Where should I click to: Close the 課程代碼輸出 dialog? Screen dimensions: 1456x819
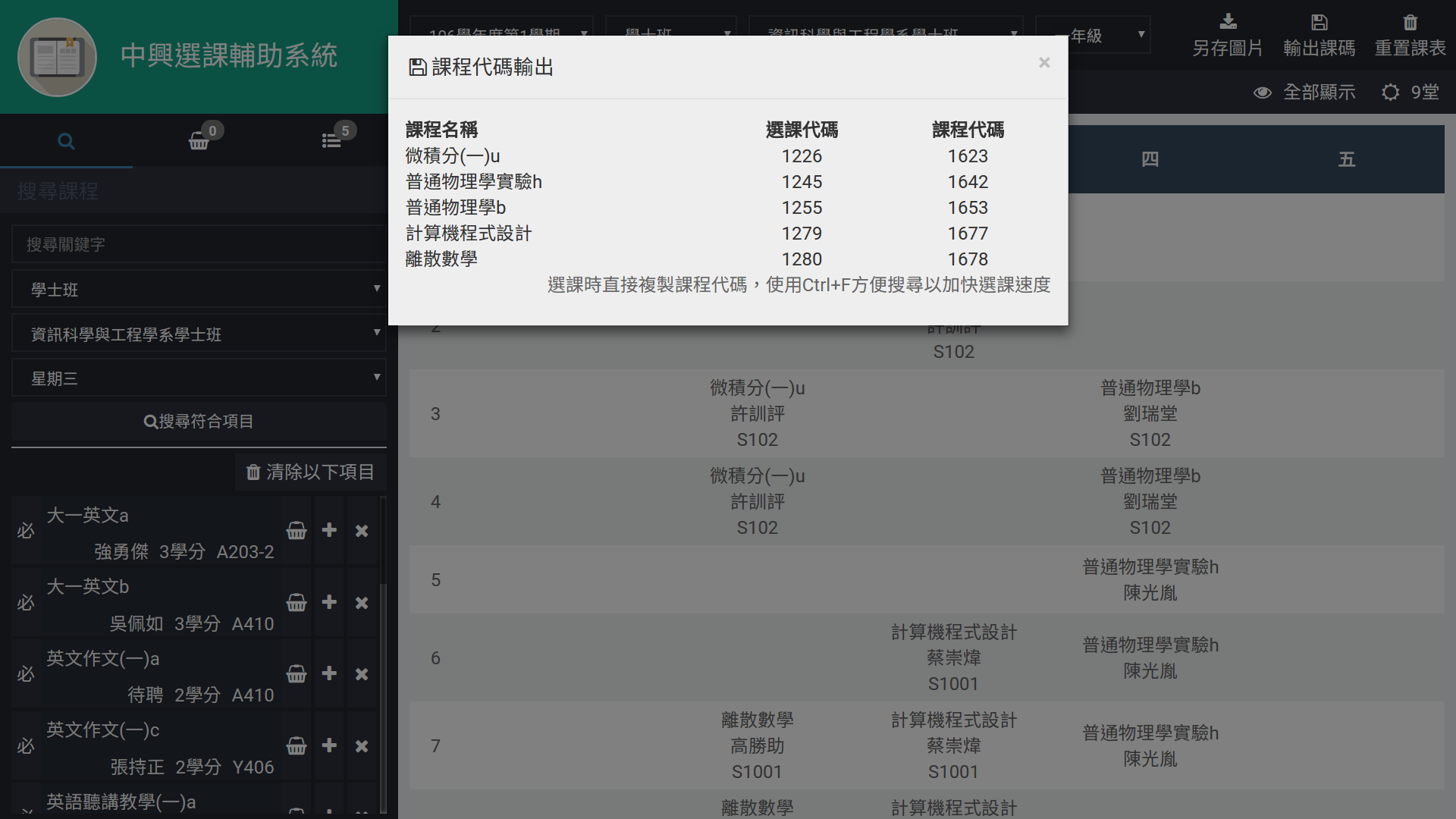click(x=1044, y=63)
